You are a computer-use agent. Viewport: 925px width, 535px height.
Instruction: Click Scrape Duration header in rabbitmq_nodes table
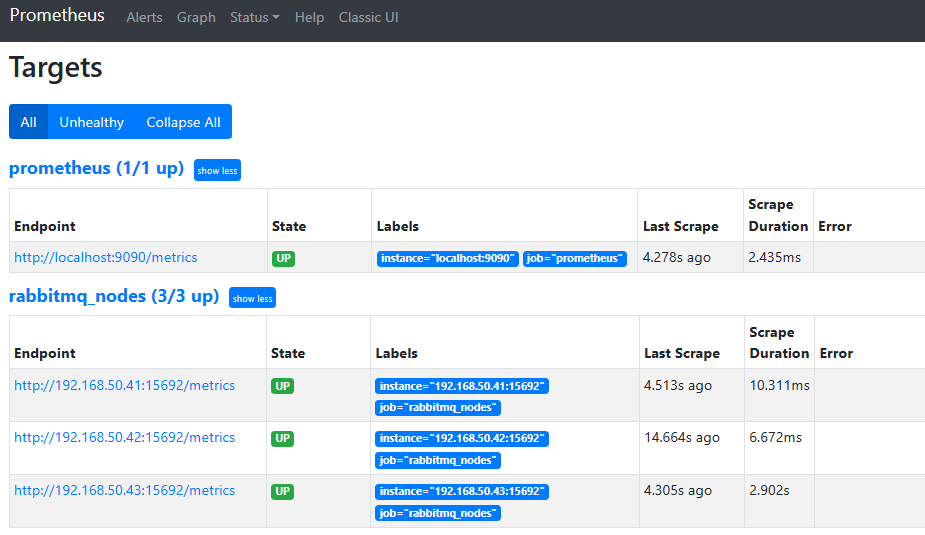(779, 343)
